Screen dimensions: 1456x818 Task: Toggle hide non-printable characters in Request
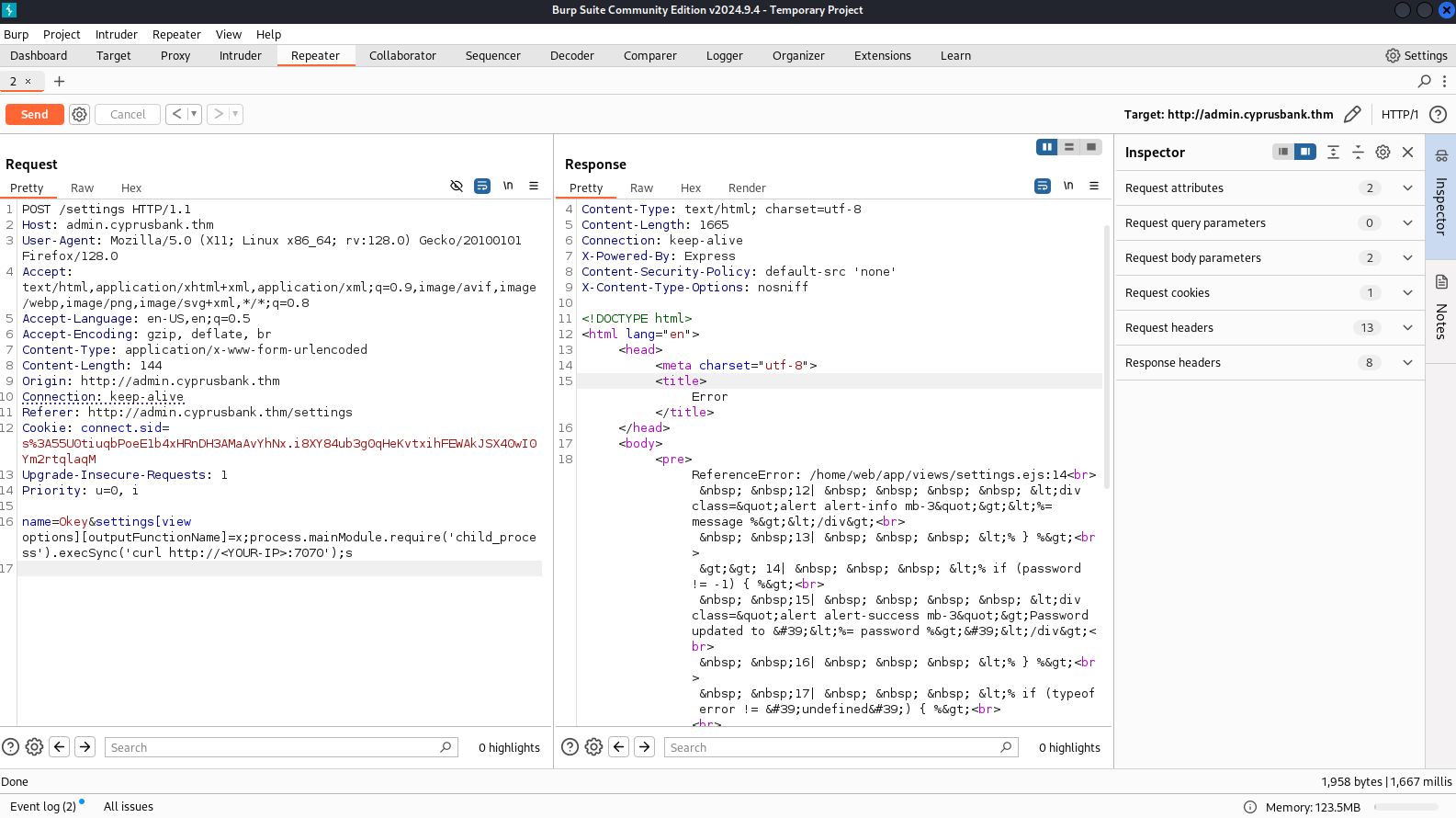pos(457,186)
